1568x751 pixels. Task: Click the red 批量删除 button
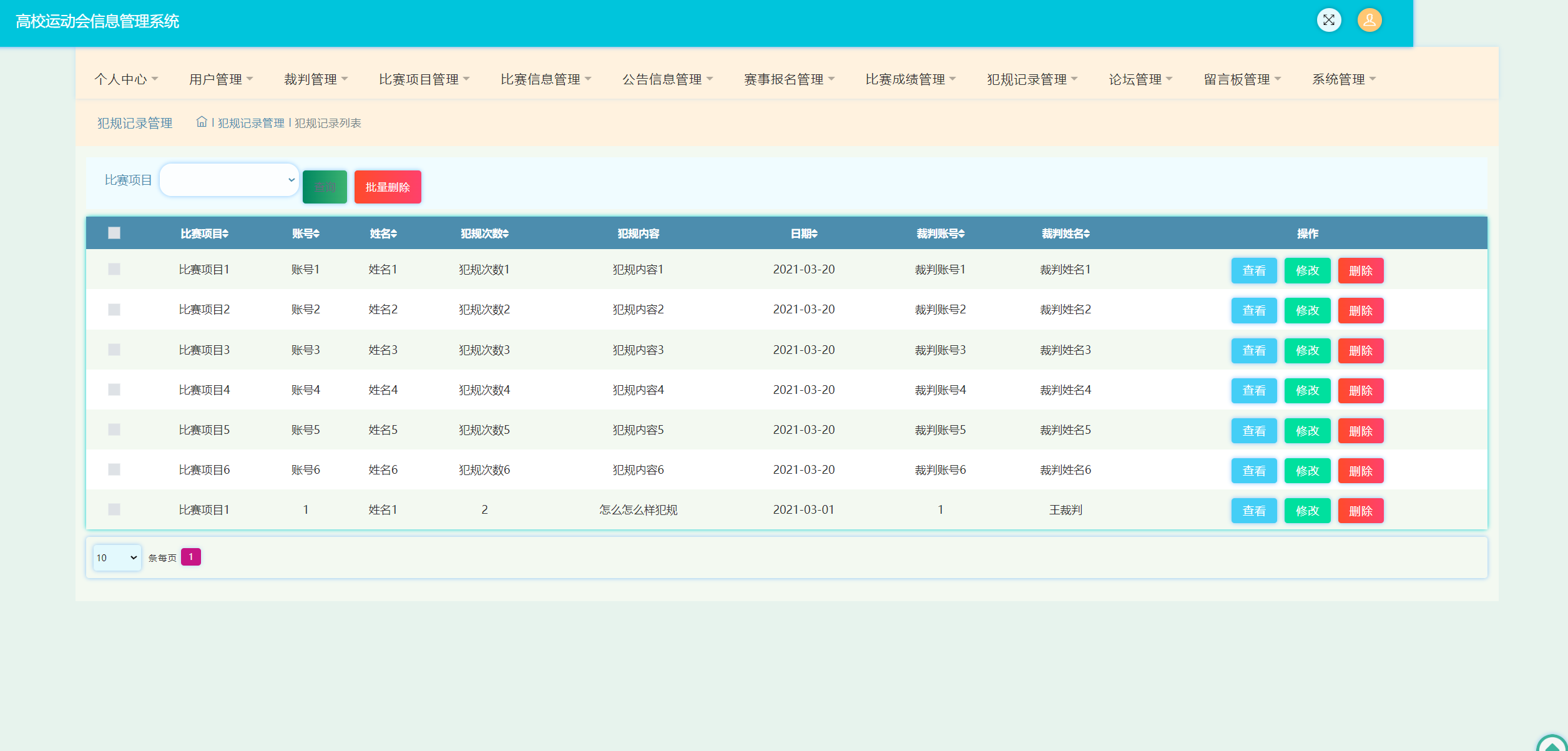[x=387, y=187]
